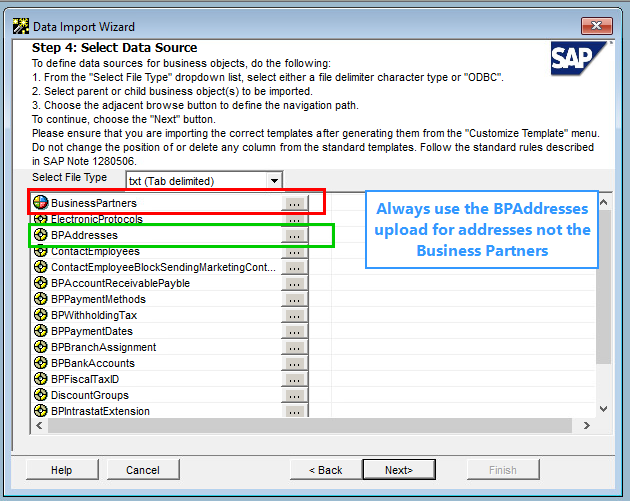Click the Data Import Wizard title icon
This screenshot has height=501, width=630.
(21, 27)
